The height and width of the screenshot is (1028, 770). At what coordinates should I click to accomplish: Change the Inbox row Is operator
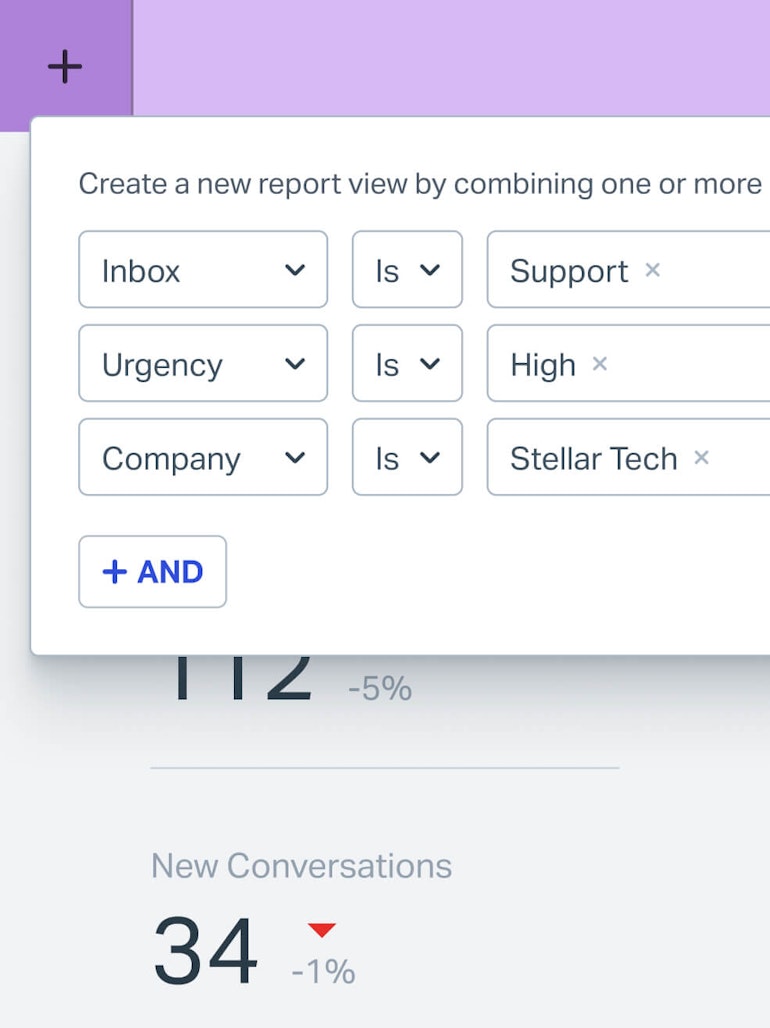click(x=407, y=270)
